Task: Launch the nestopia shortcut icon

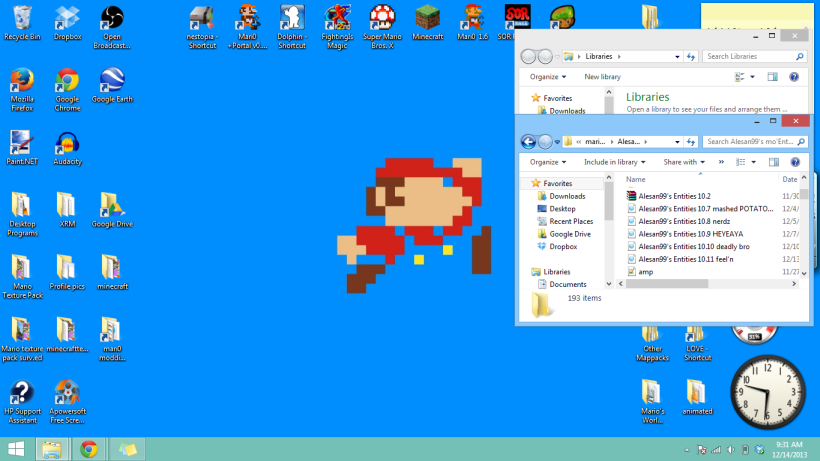Action: [x=202, y=28]
